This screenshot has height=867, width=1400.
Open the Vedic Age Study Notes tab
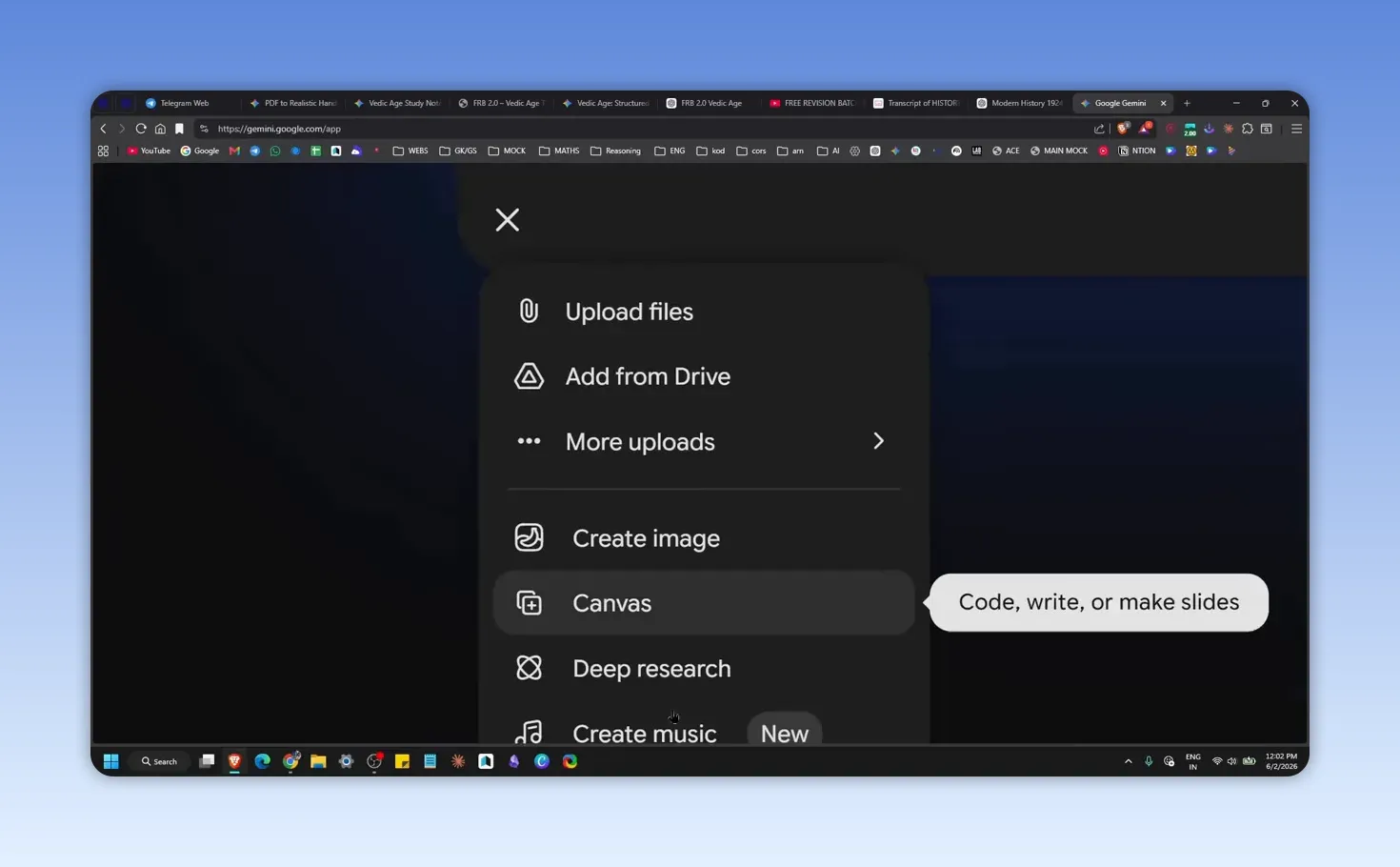click(x=397, y=103)
